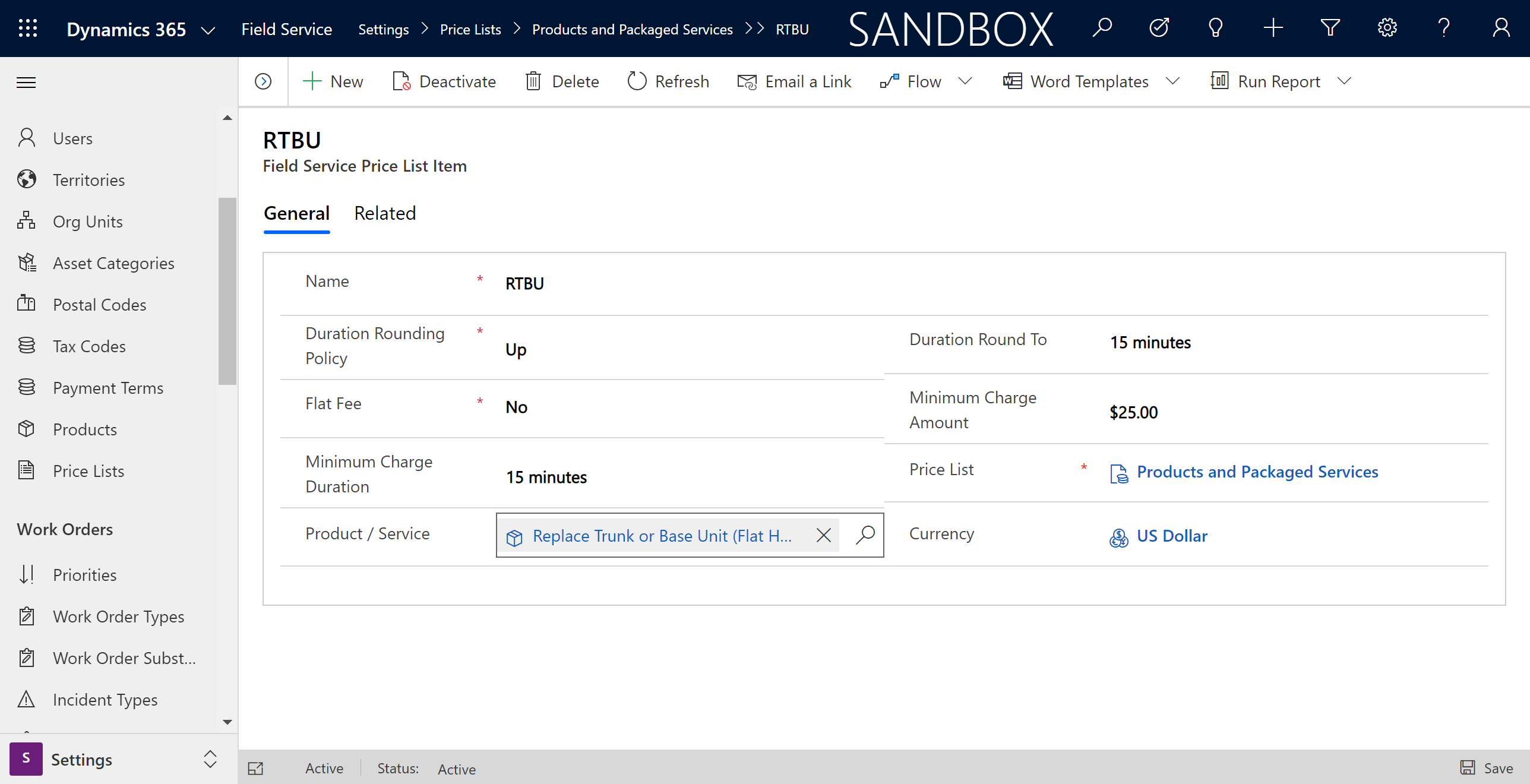
Task: Click the US Dollar currency link
Action: [x=1172, y=535]
